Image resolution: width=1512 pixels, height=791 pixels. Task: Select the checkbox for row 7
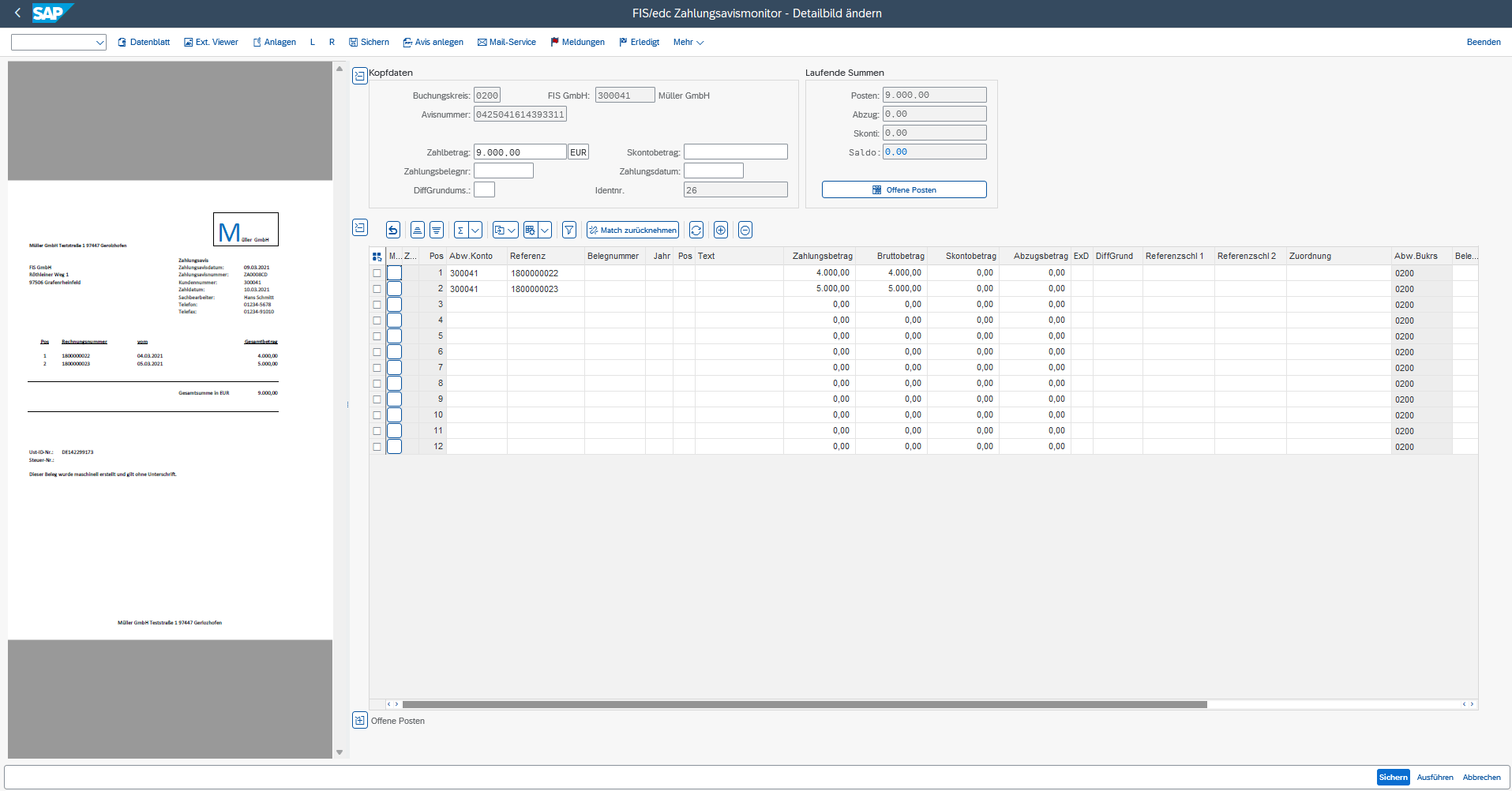tap(377, 368)
